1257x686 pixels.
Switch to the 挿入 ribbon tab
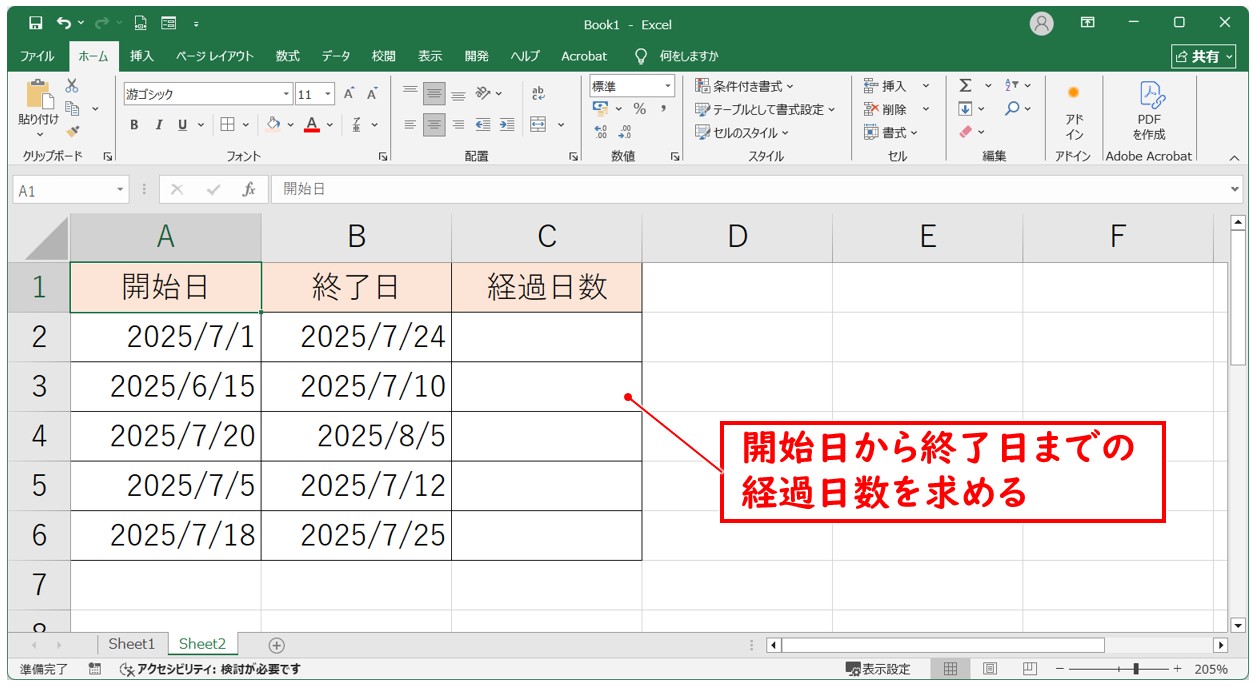pyautogui.click(x=142, y=56)
